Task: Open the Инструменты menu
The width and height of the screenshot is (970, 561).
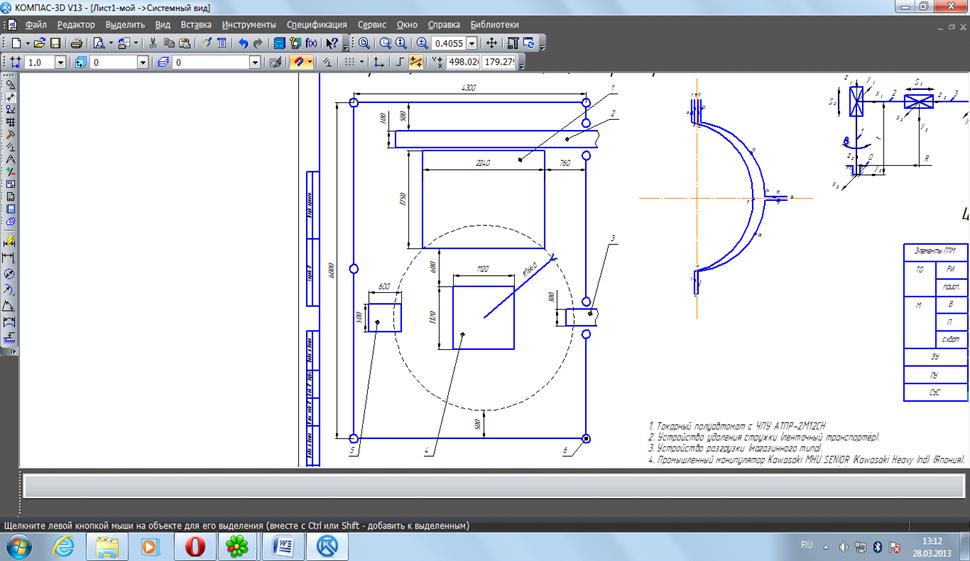Action: [x=249, y=24]
